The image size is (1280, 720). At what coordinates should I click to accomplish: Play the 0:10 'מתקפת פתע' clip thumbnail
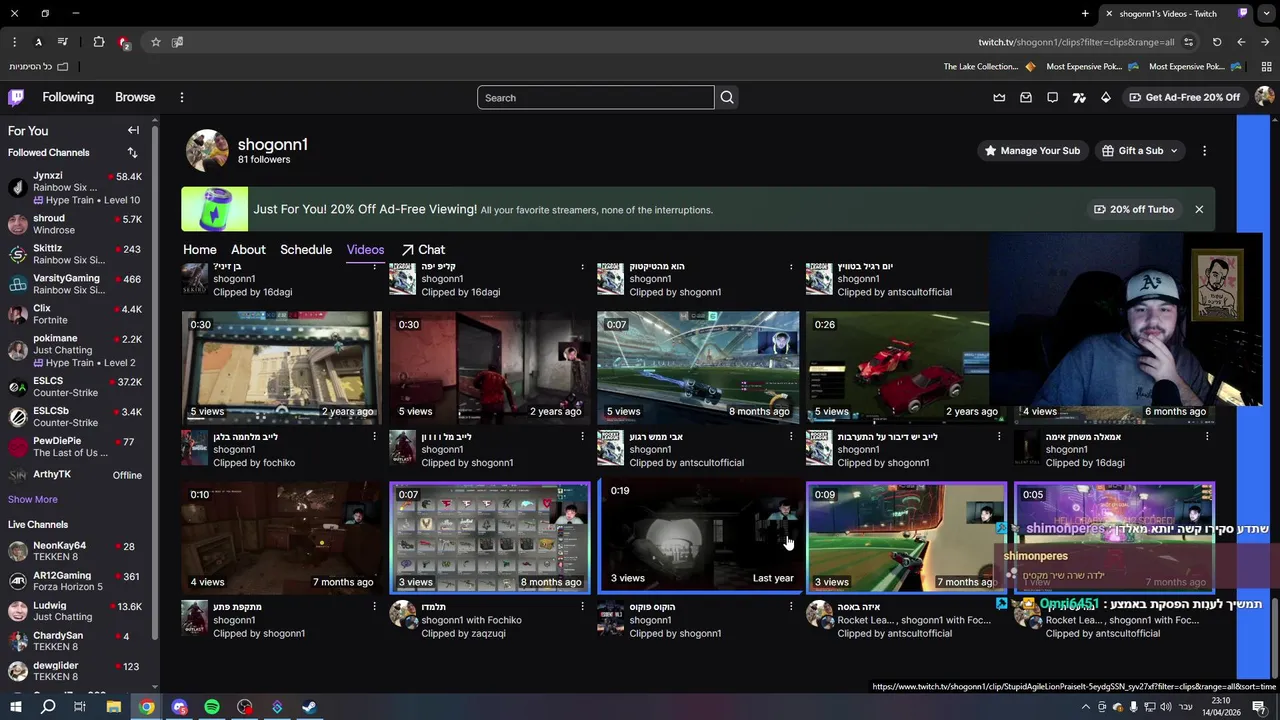pos(282,537)
